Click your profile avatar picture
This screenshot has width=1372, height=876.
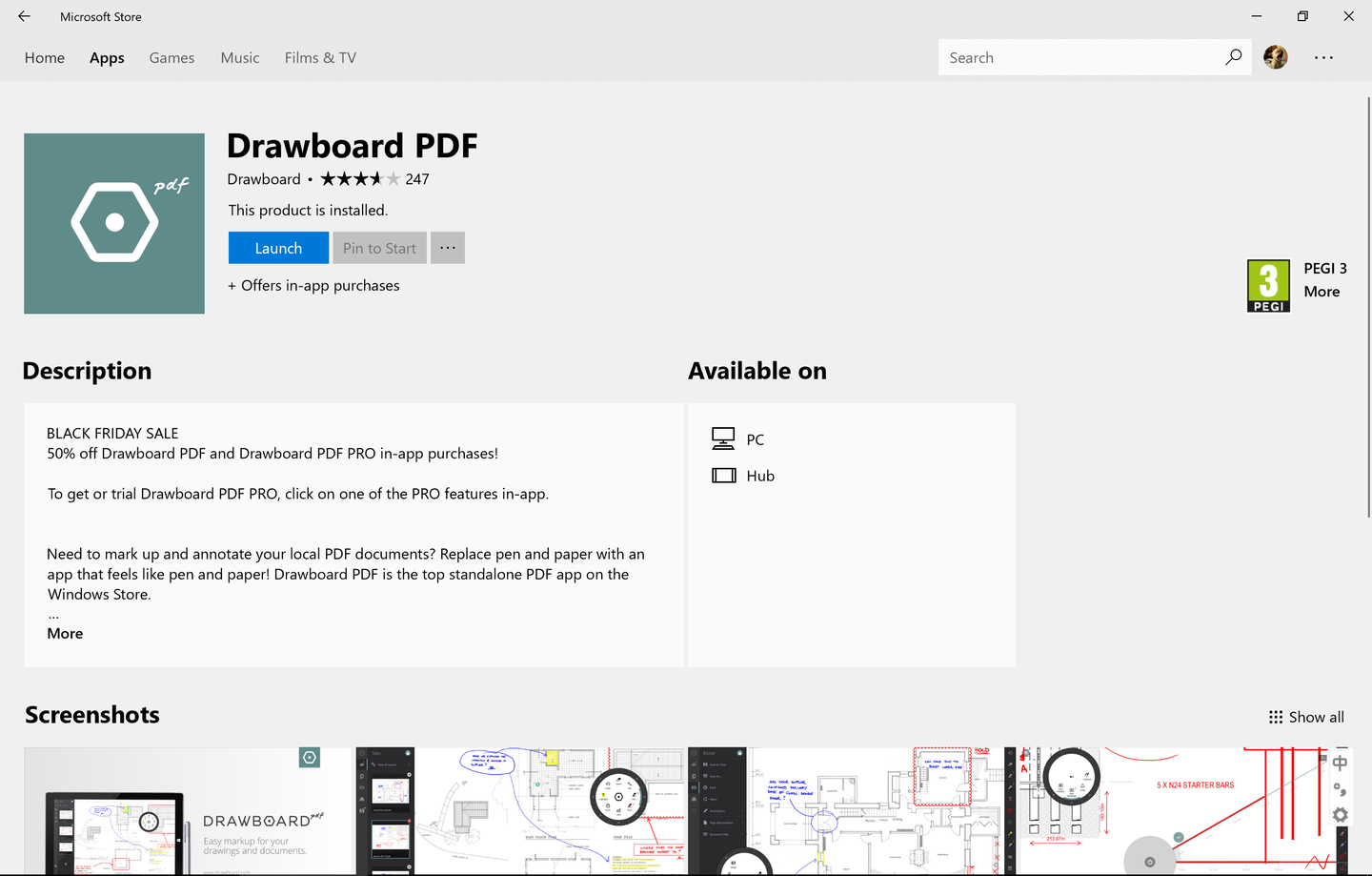tap(1275, 56)
